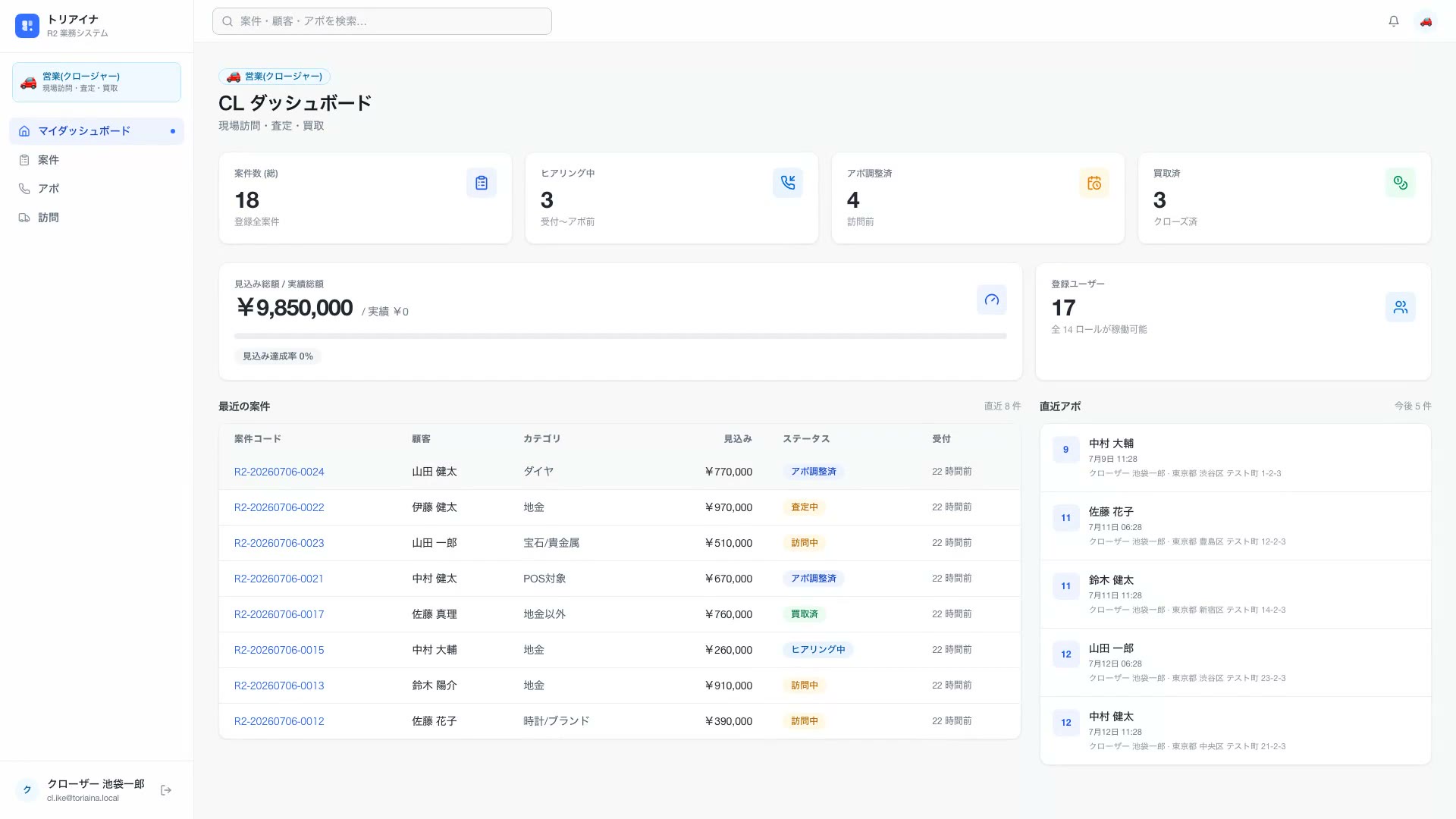Click the ク avatar circle in sidebar footer
The height and width of the screenshot is (819, 1456).
pos(27,790)
